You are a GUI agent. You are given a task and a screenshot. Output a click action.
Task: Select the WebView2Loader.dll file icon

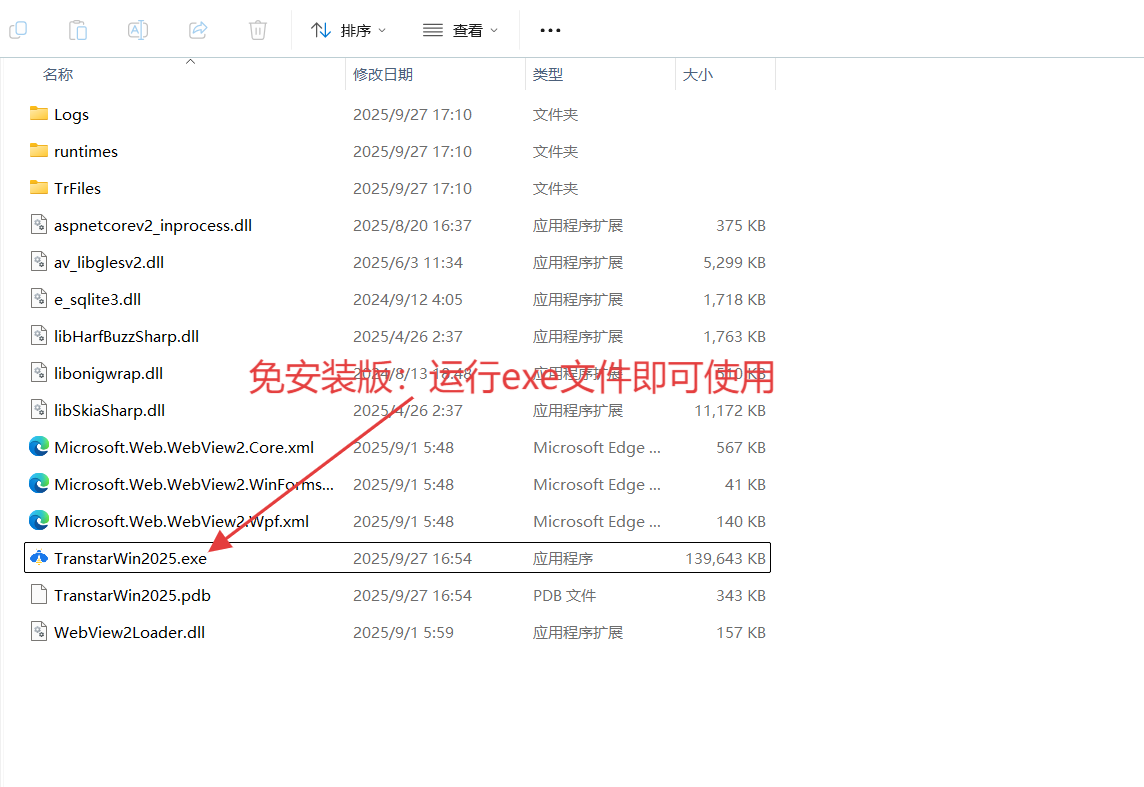click(39, 632)
